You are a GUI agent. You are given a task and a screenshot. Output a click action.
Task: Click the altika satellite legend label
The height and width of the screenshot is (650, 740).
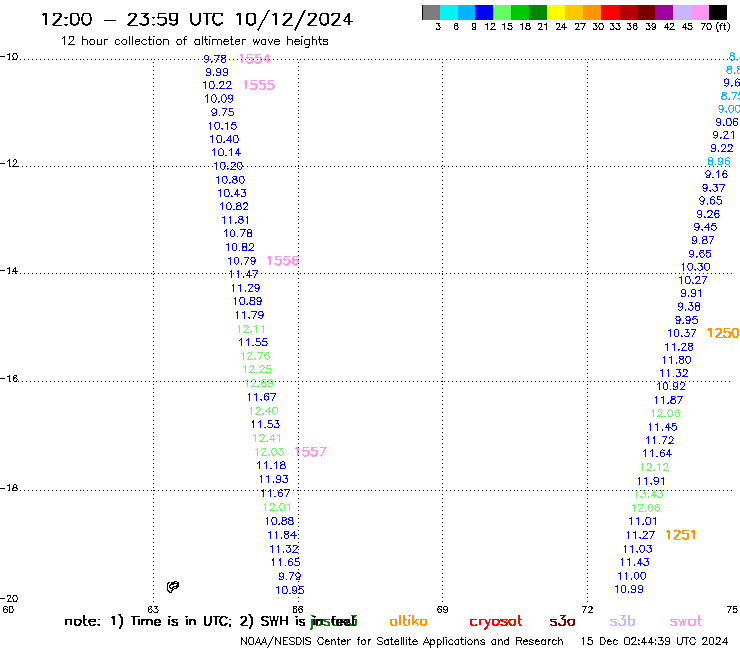point(408,621)
